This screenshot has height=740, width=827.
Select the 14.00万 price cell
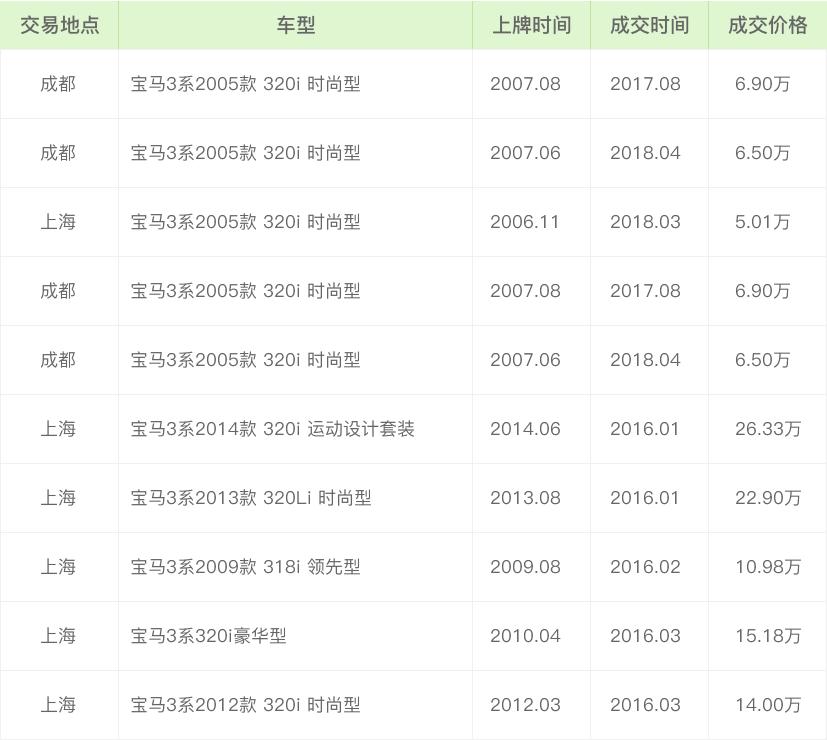[x=767, y=705]
